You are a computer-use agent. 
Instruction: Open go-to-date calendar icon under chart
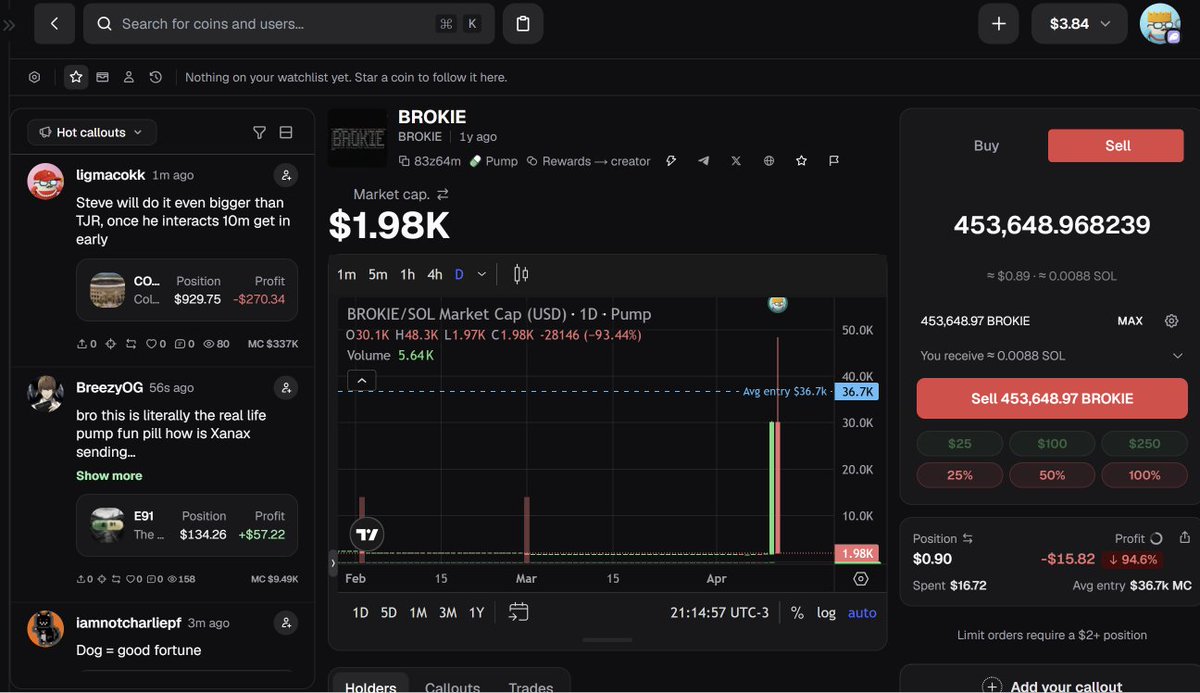coord(518,612)
